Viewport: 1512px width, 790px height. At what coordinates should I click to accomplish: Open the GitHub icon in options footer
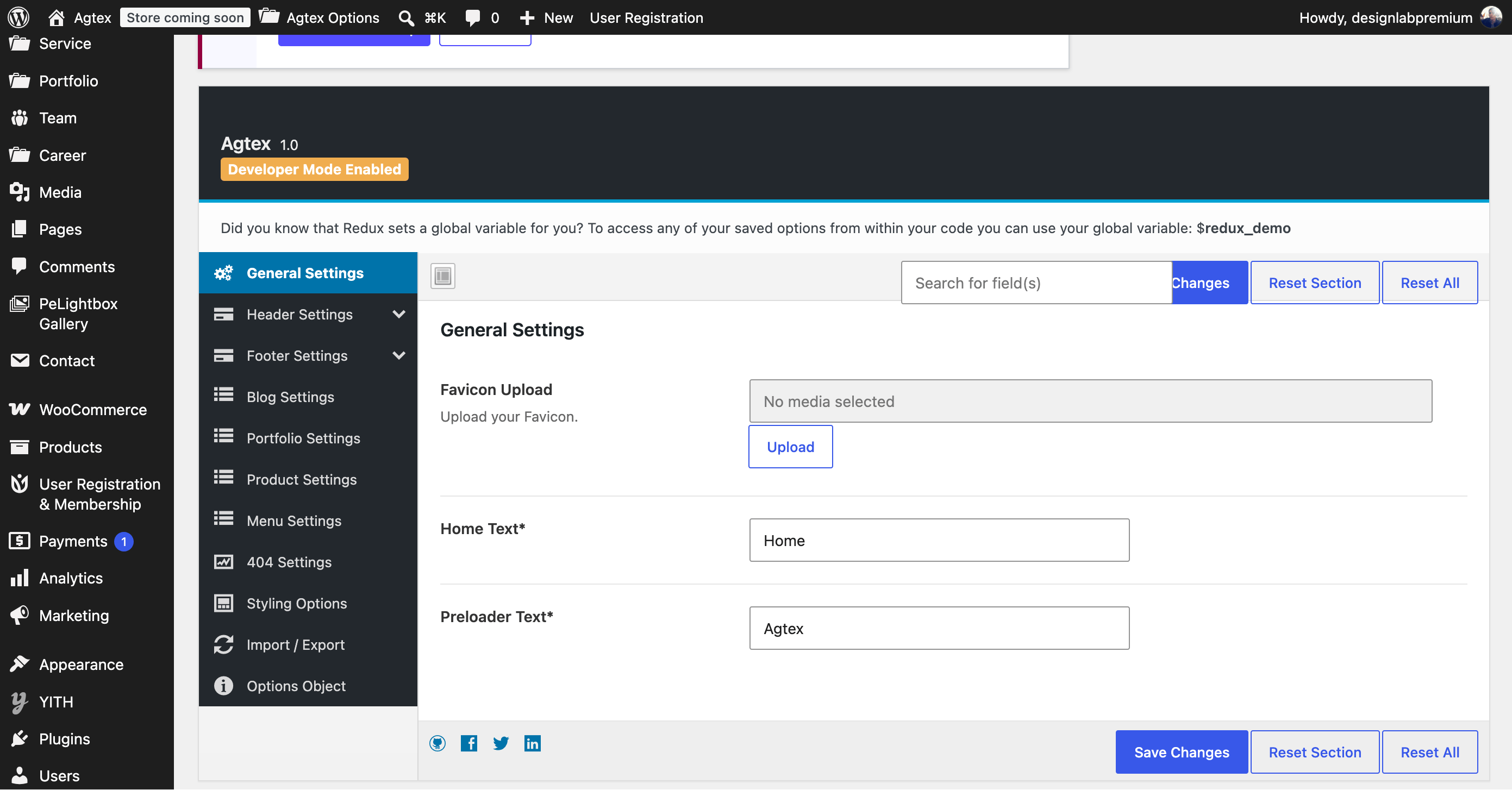pos(438,744)
